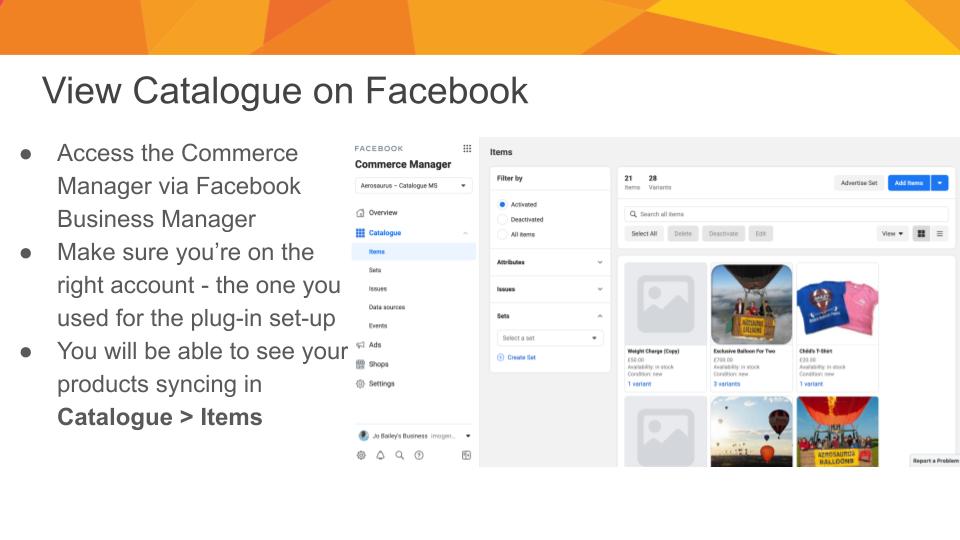This screenshot has width=960, height=540.
Task: Switch to grid view icon
Action: [x=921, y=233]
